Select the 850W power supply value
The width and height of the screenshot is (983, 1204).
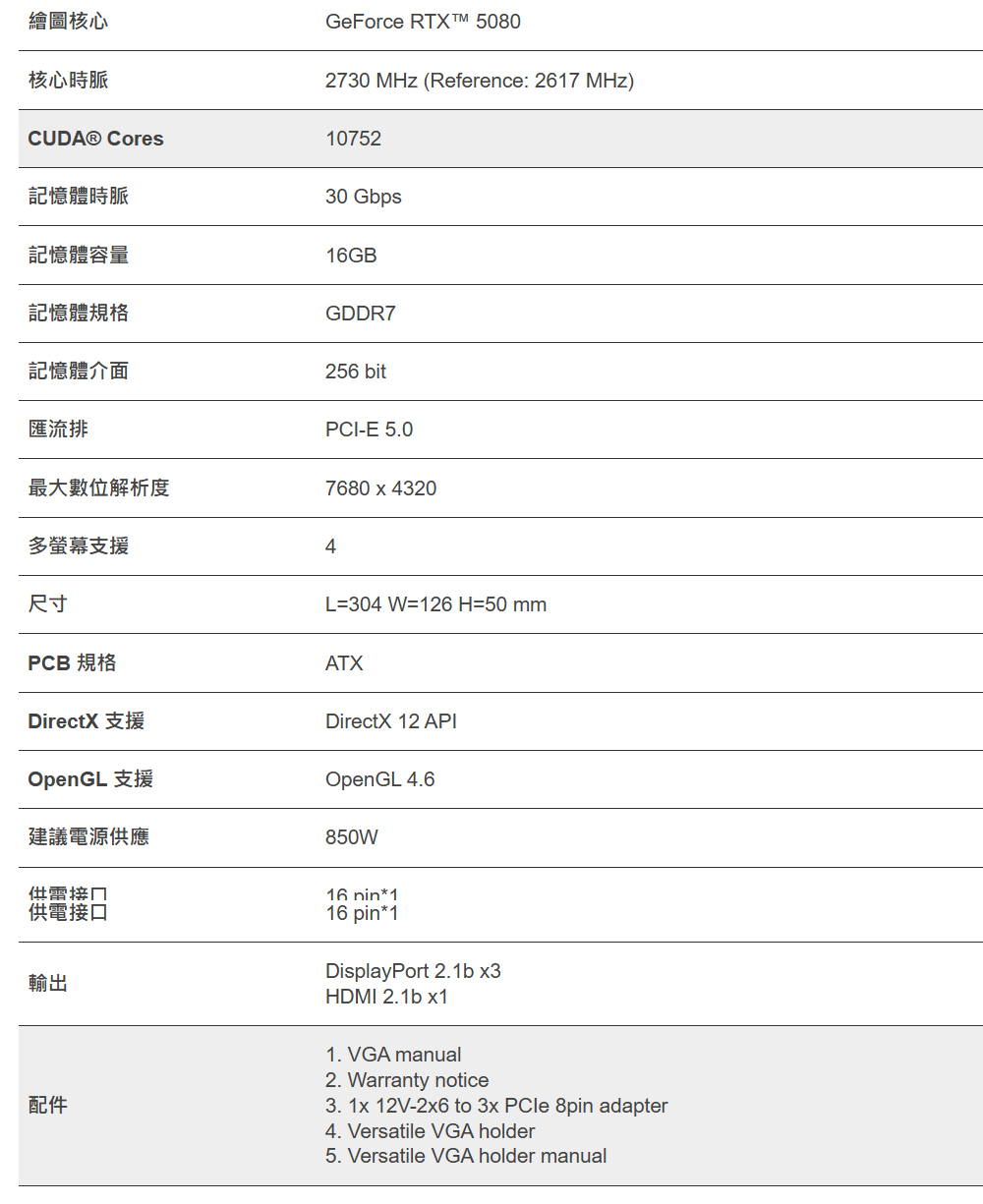(352, 837)
